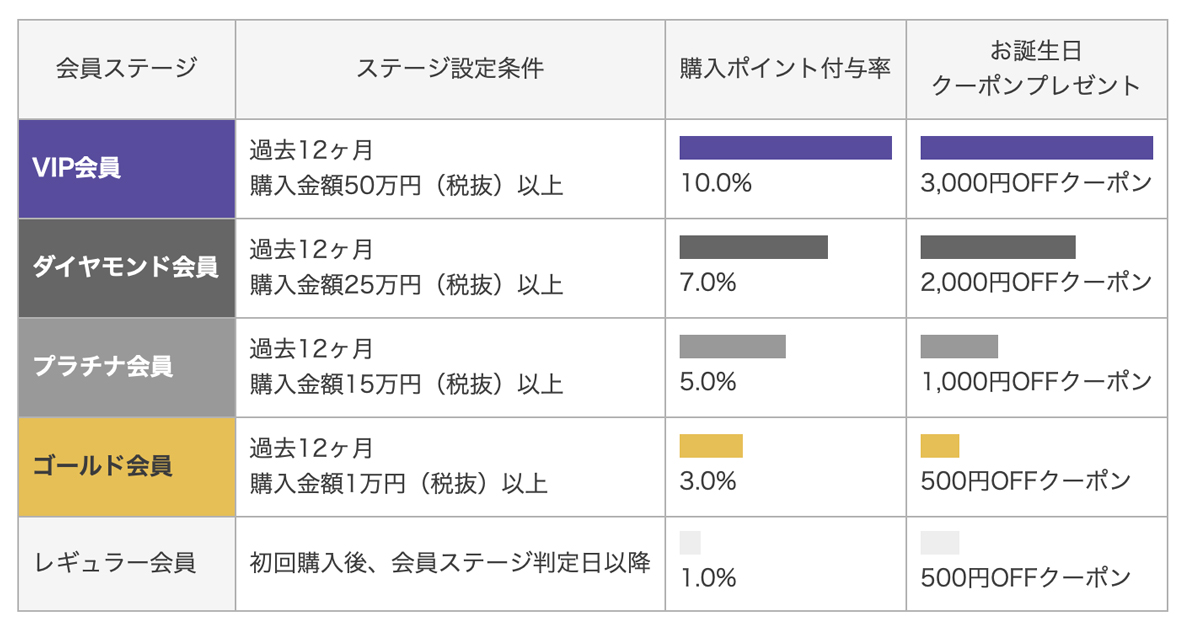Screen dimensions: 1200x635
Task: Click the small light bar above 1.0%
Action: (x=690, y=543)
